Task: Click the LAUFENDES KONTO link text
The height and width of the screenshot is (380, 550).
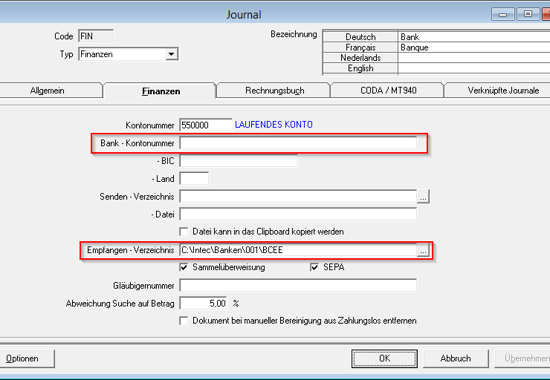Action: 274,125
